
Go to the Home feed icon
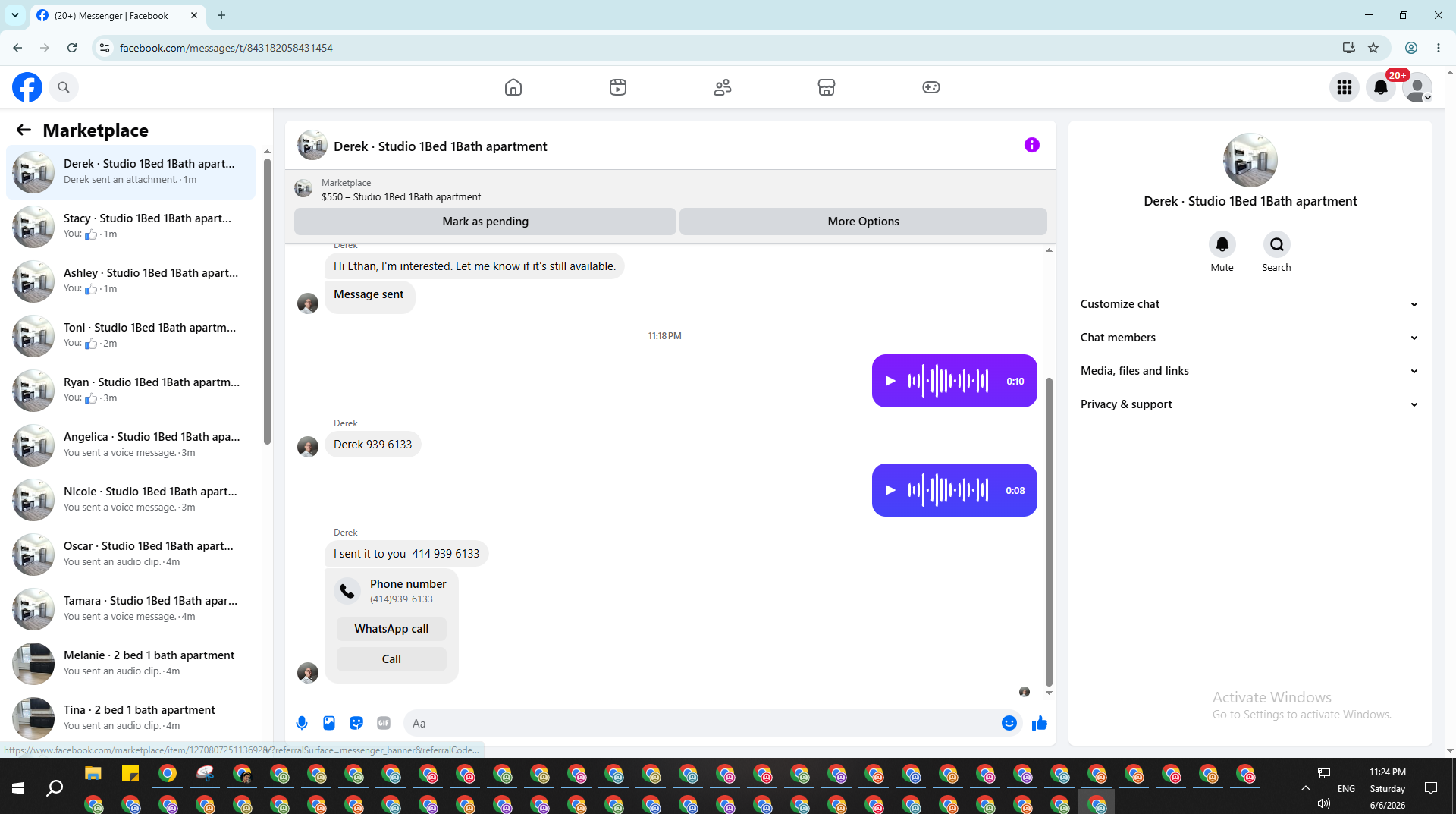click(x=513, y=87)
